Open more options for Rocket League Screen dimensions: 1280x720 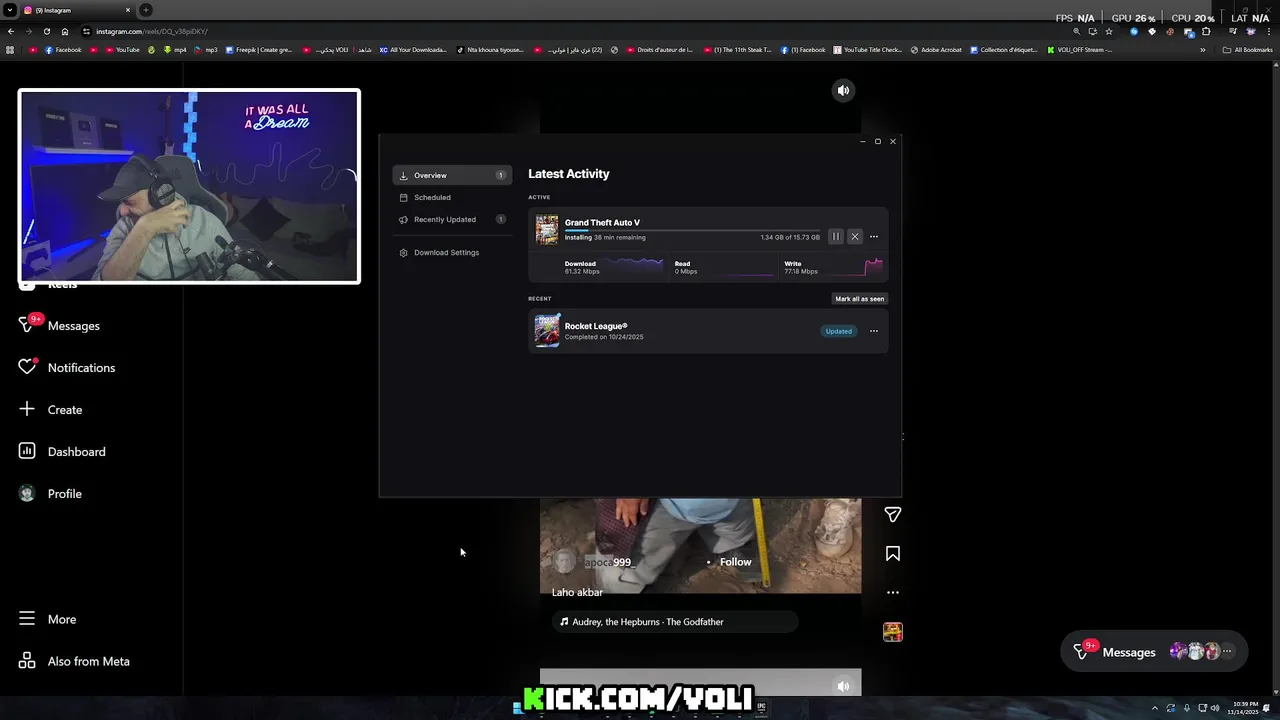click(874, 331)
